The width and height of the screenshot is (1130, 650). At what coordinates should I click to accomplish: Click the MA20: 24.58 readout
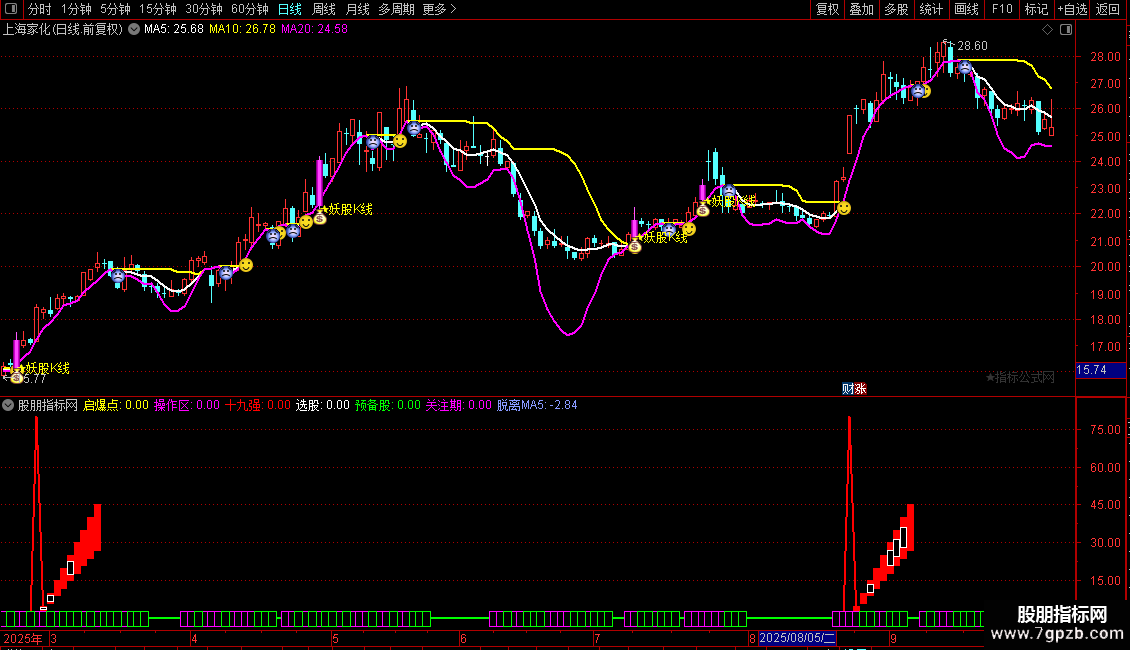(x=314, y=30)
